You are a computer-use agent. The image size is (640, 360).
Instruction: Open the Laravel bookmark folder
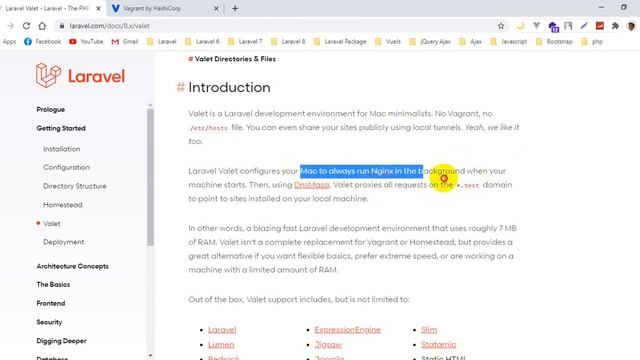click(162, 42)
